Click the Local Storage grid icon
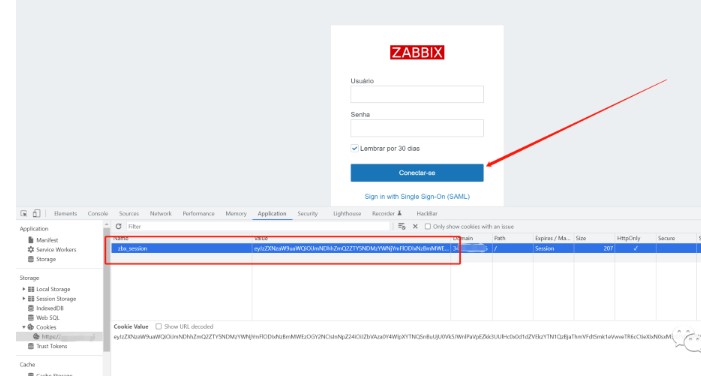This screenshot has width=701, height=379. [31, 289]
